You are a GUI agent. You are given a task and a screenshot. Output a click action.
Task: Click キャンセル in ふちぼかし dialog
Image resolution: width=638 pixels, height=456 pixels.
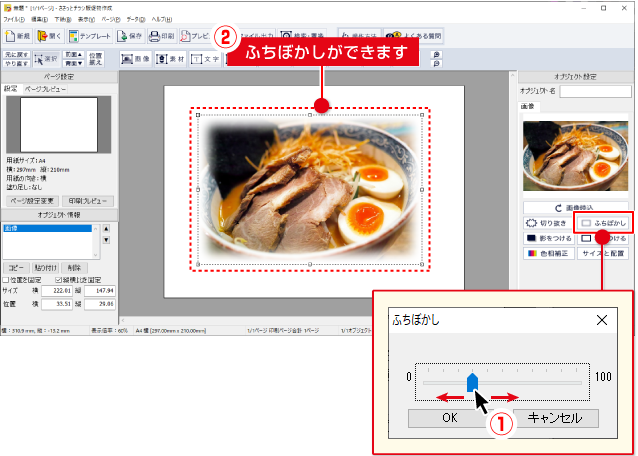point(555,418)
